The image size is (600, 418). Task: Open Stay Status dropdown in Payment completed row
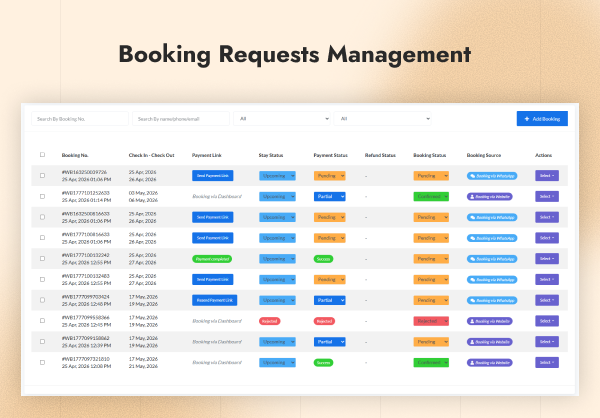coord(277,259)
